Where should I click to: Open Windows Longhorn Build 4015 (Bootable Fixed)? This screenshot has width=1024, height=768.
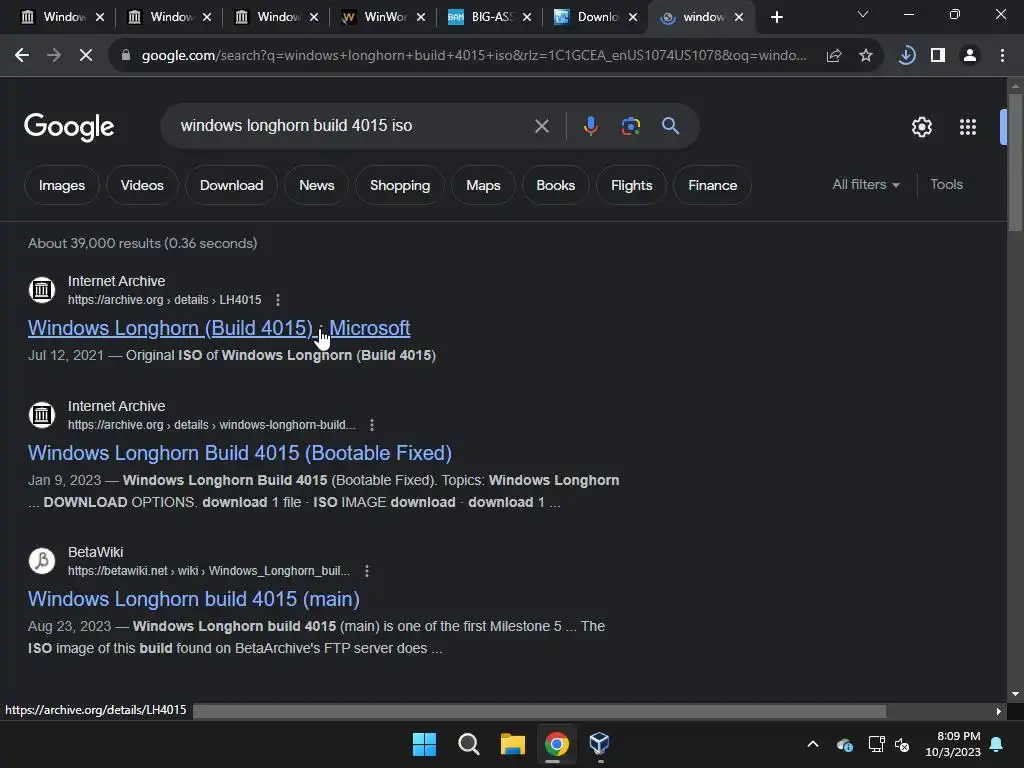240,453
